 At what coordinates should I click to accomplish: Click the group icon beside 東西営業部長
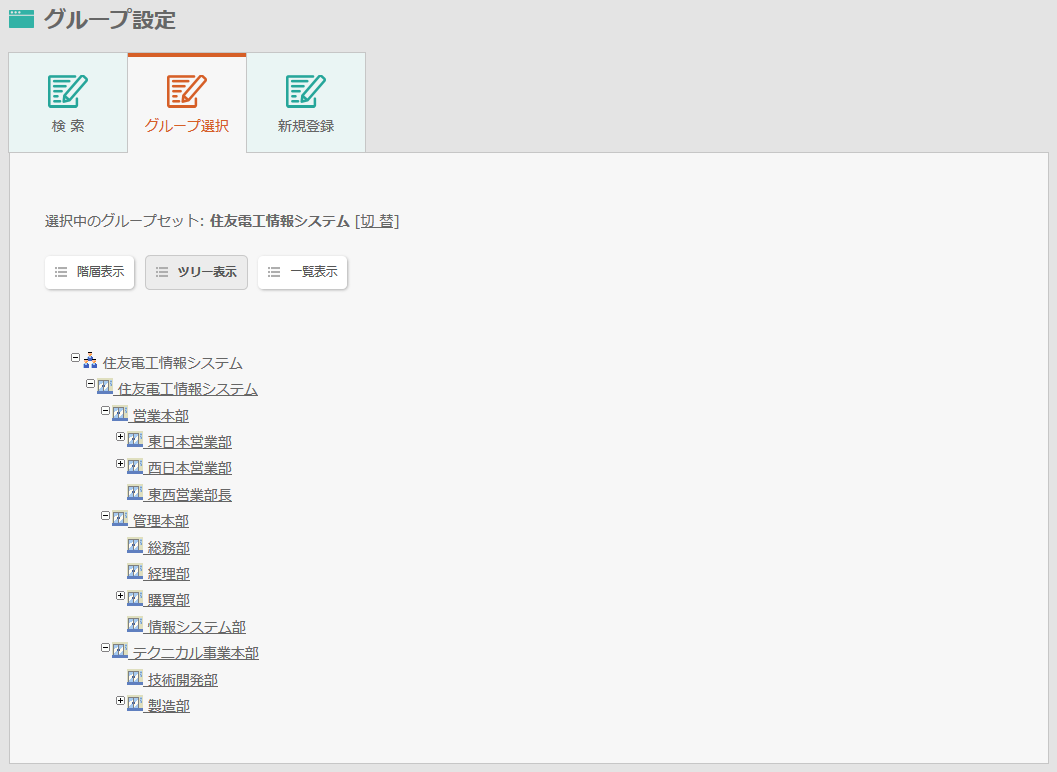[x=135, y=492]
